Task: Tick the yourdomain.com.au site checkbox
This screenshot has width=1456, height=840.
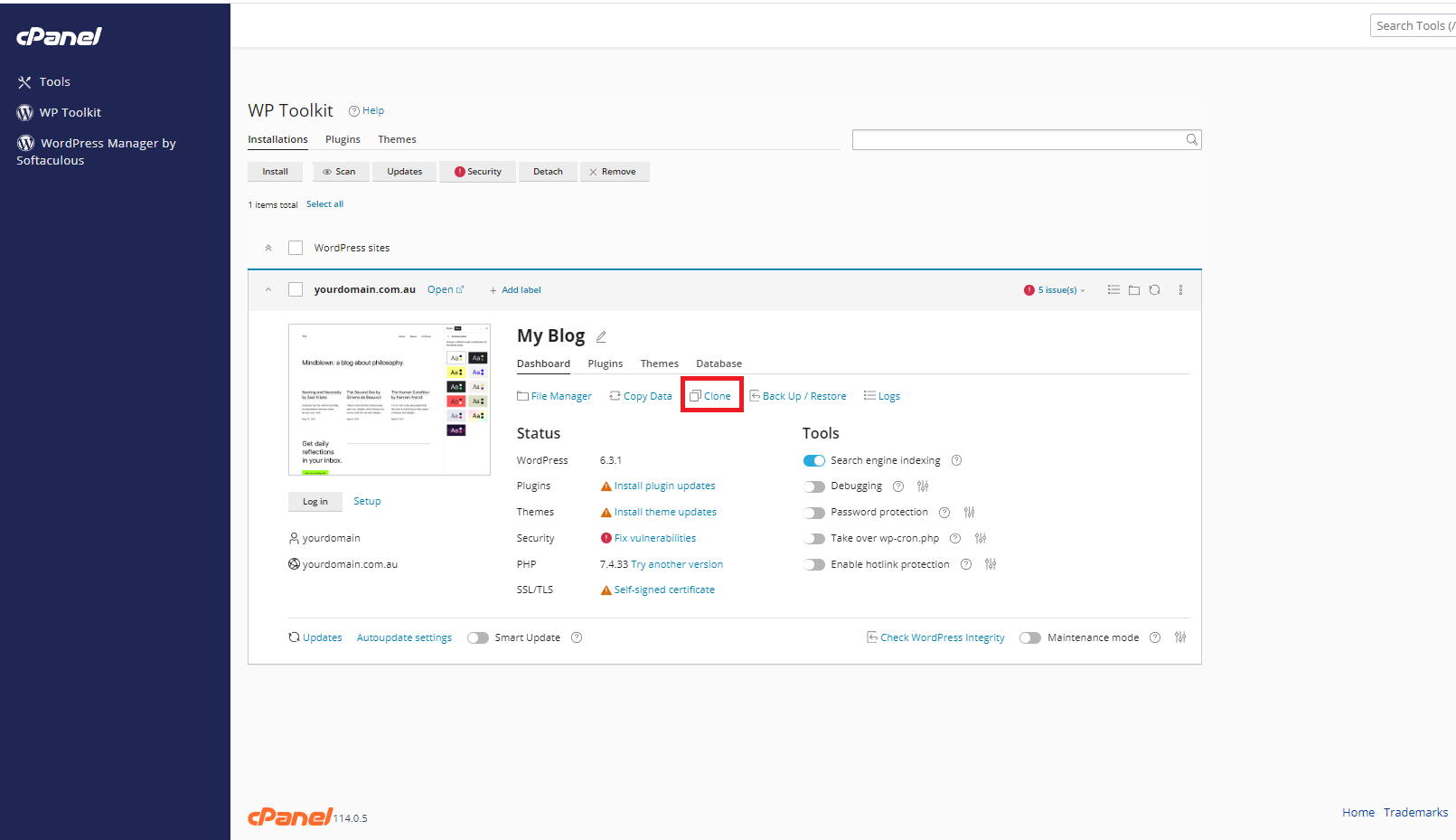Action: point(296,289)
